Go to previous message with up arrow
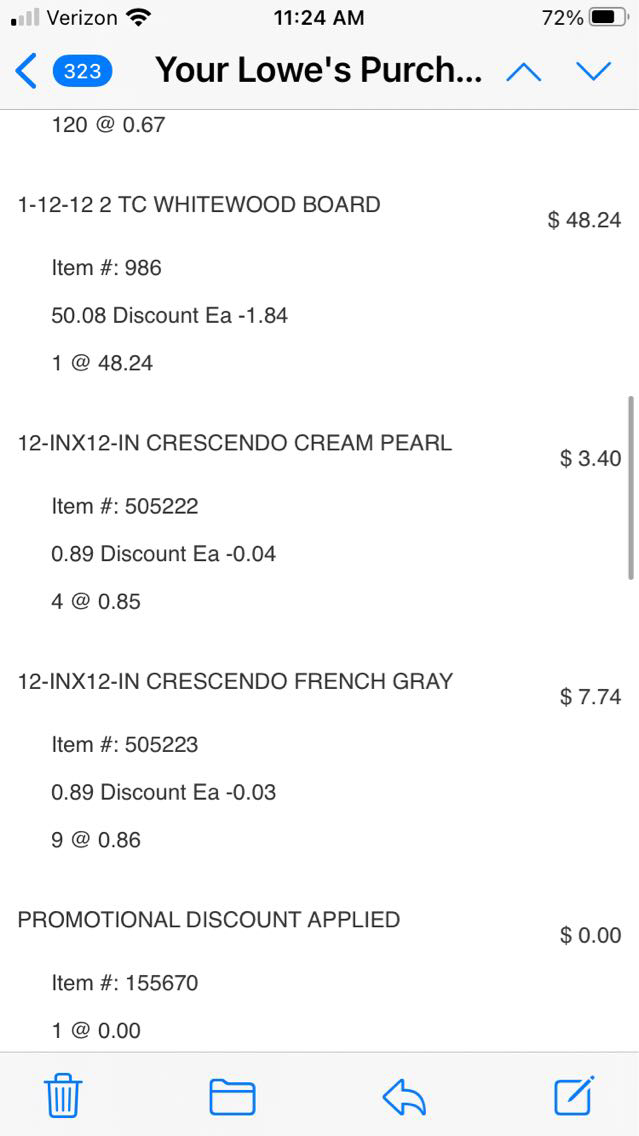639x1136 pixels. click(524, 71)
